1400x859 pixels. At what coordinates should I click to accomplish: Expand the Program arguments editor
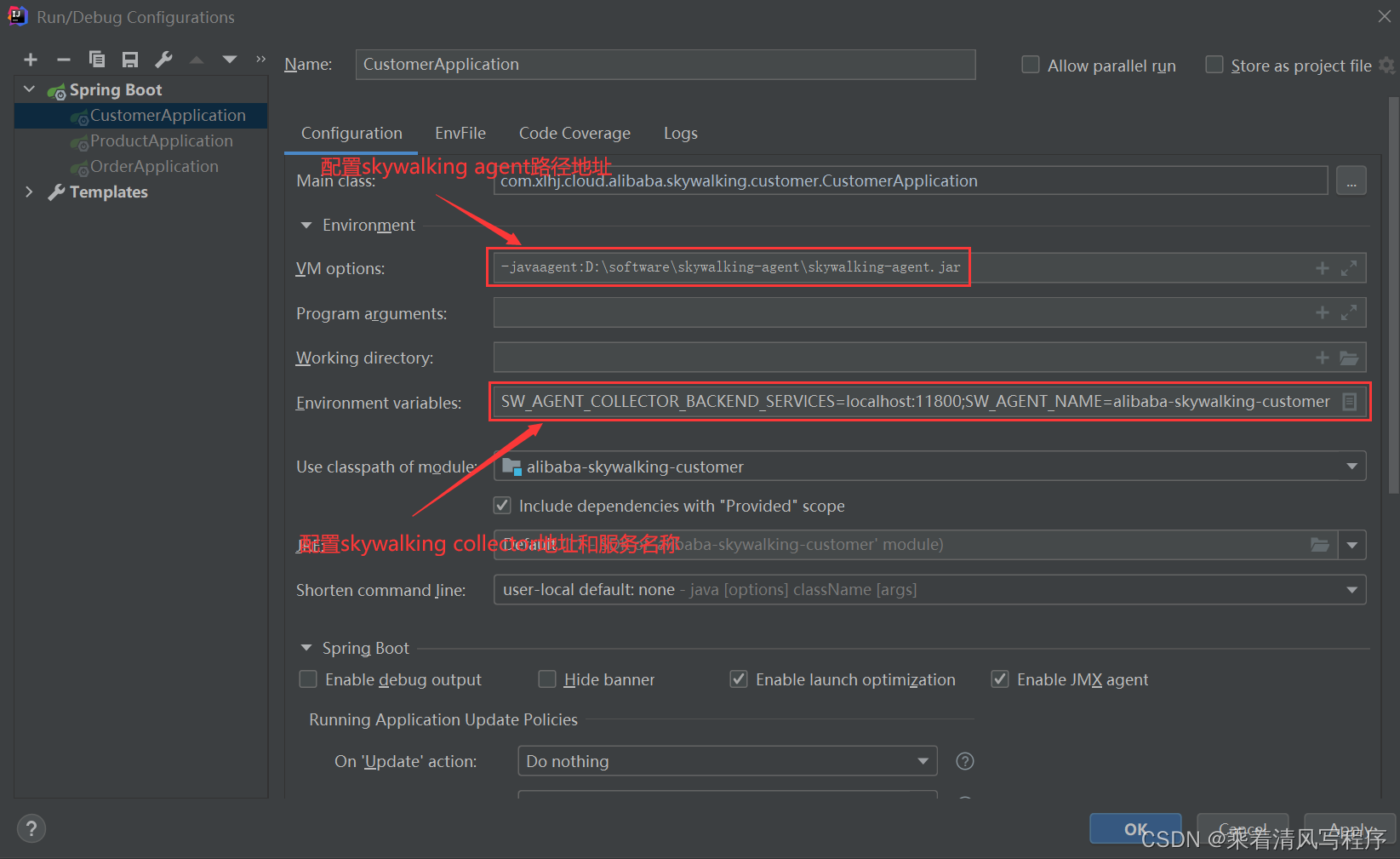[x=1349, y=312]
